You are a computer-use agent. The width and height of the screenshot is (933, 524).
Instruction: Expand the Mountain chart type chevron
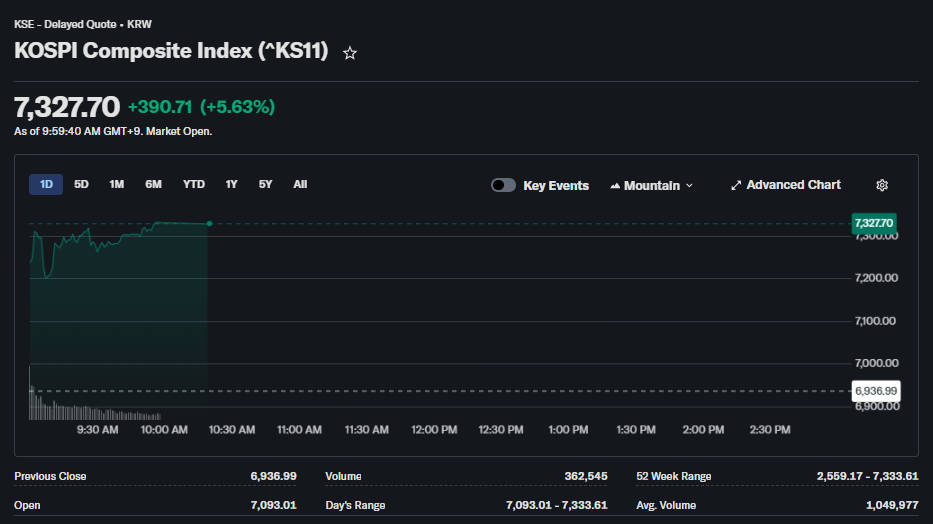pyautogui.click(x=689, y=186)
